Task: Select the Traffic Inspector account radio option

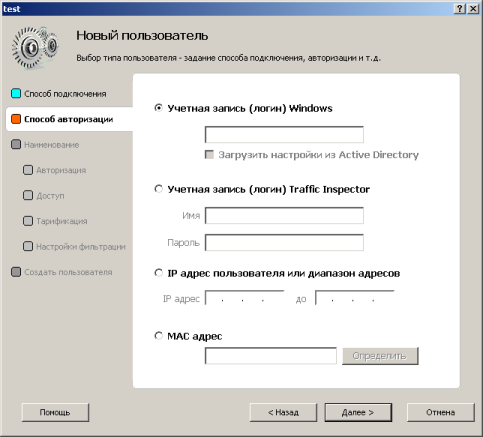Action: (x=159, y=189)
